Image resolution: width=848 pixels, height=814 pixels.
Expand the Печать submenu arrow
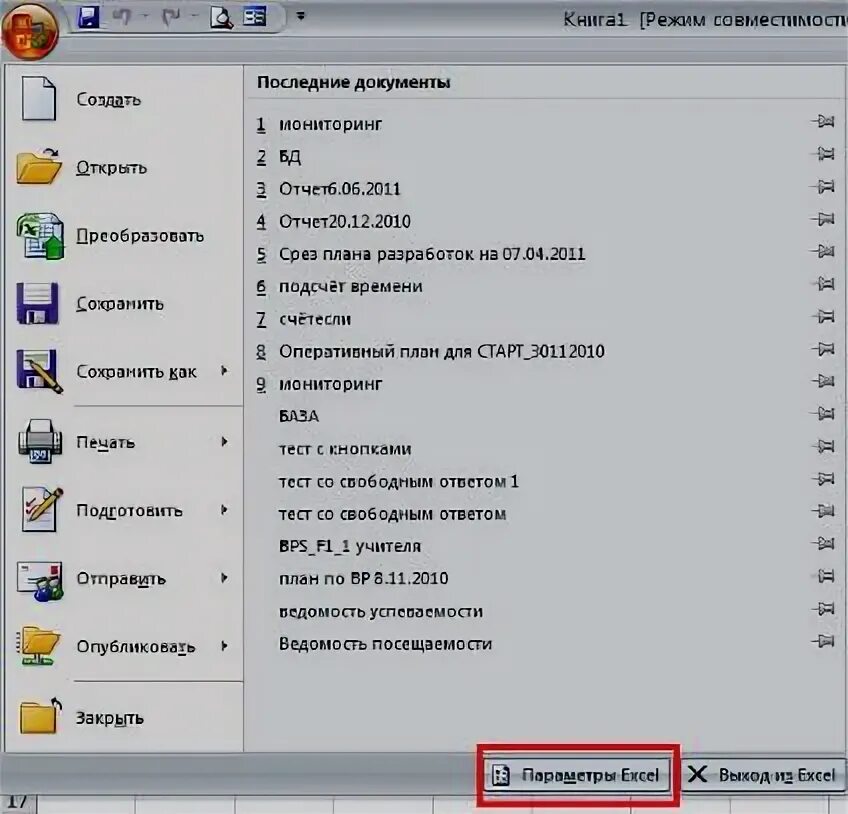[224, 442]
